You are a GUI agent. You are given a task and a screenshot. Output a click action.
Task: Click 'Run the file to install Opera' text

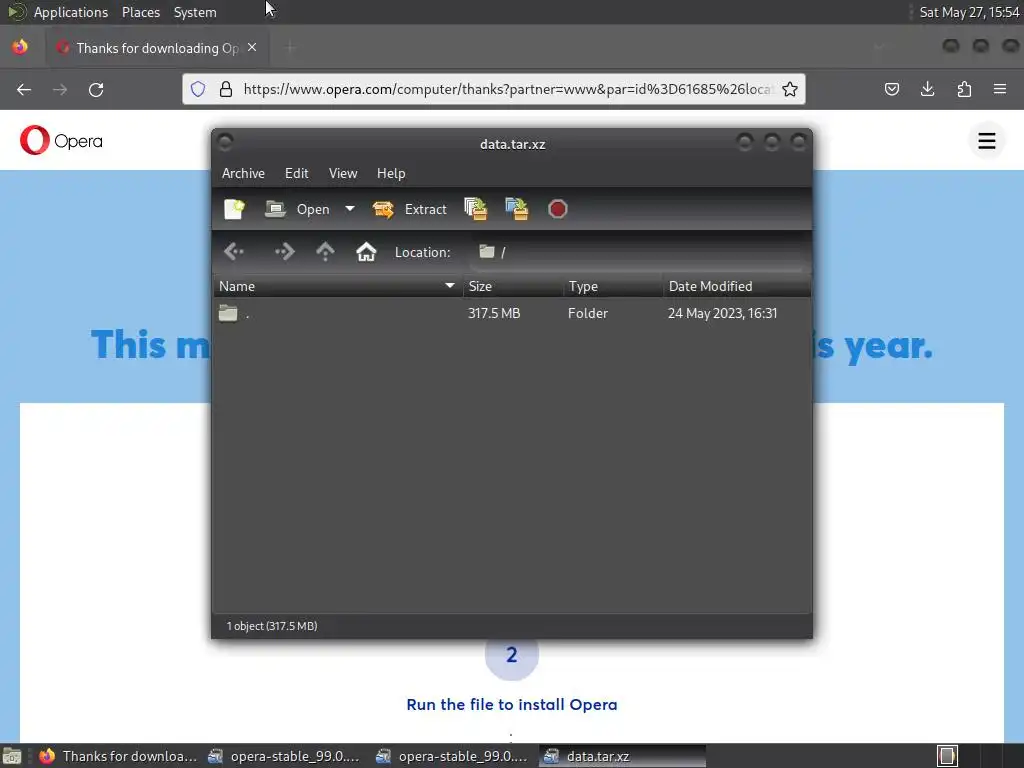[512, 704]
